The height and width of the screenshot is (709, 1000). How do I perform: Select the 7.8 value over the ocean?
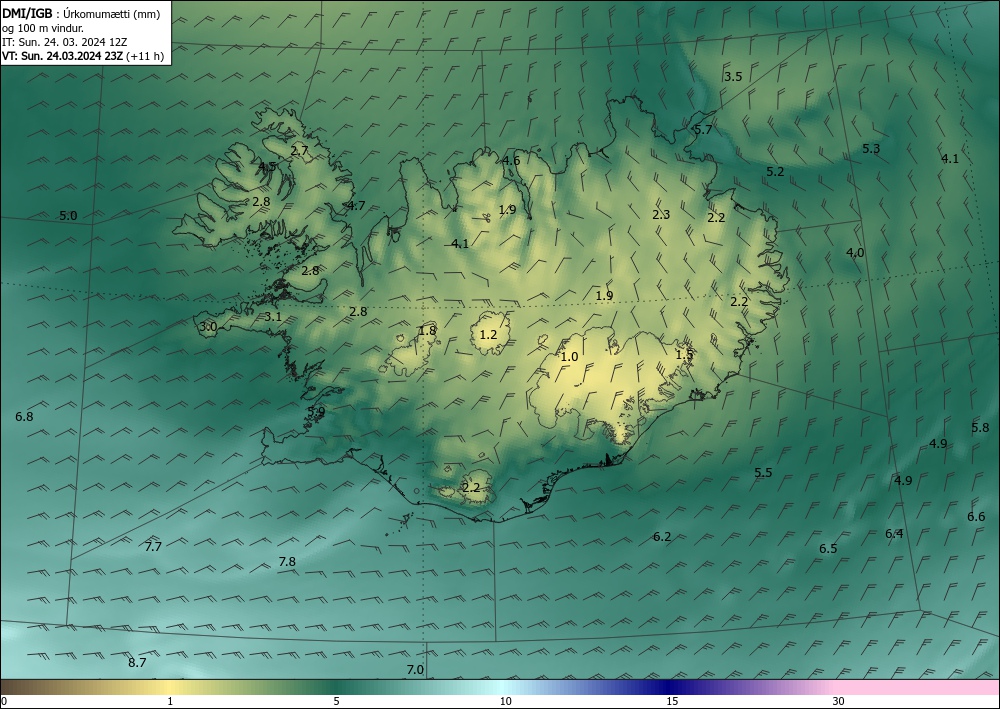click(x=287, y=562)
